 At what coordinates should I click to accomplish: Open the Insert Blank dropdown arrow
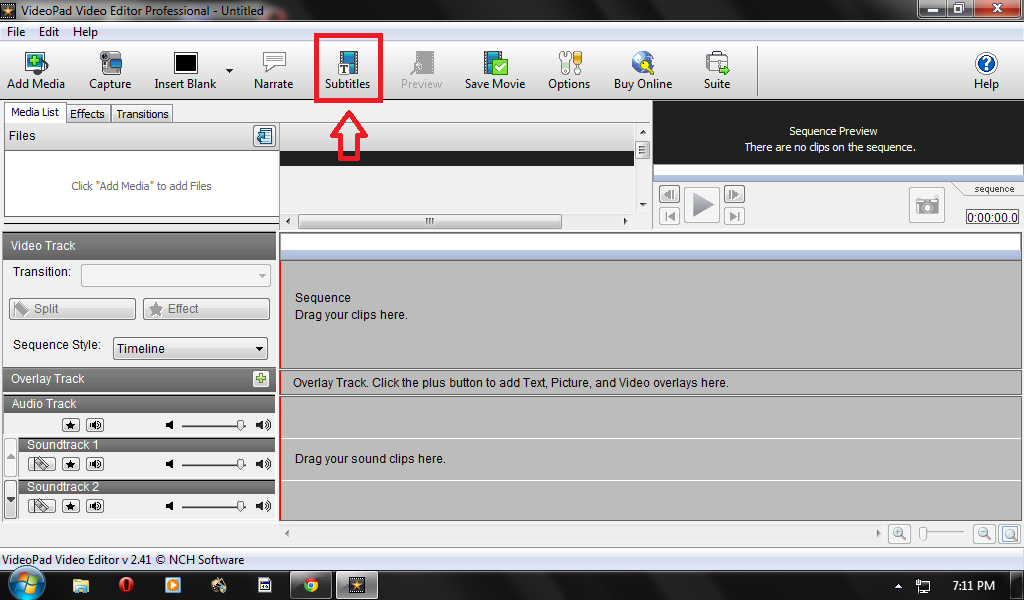click(229, 70)
